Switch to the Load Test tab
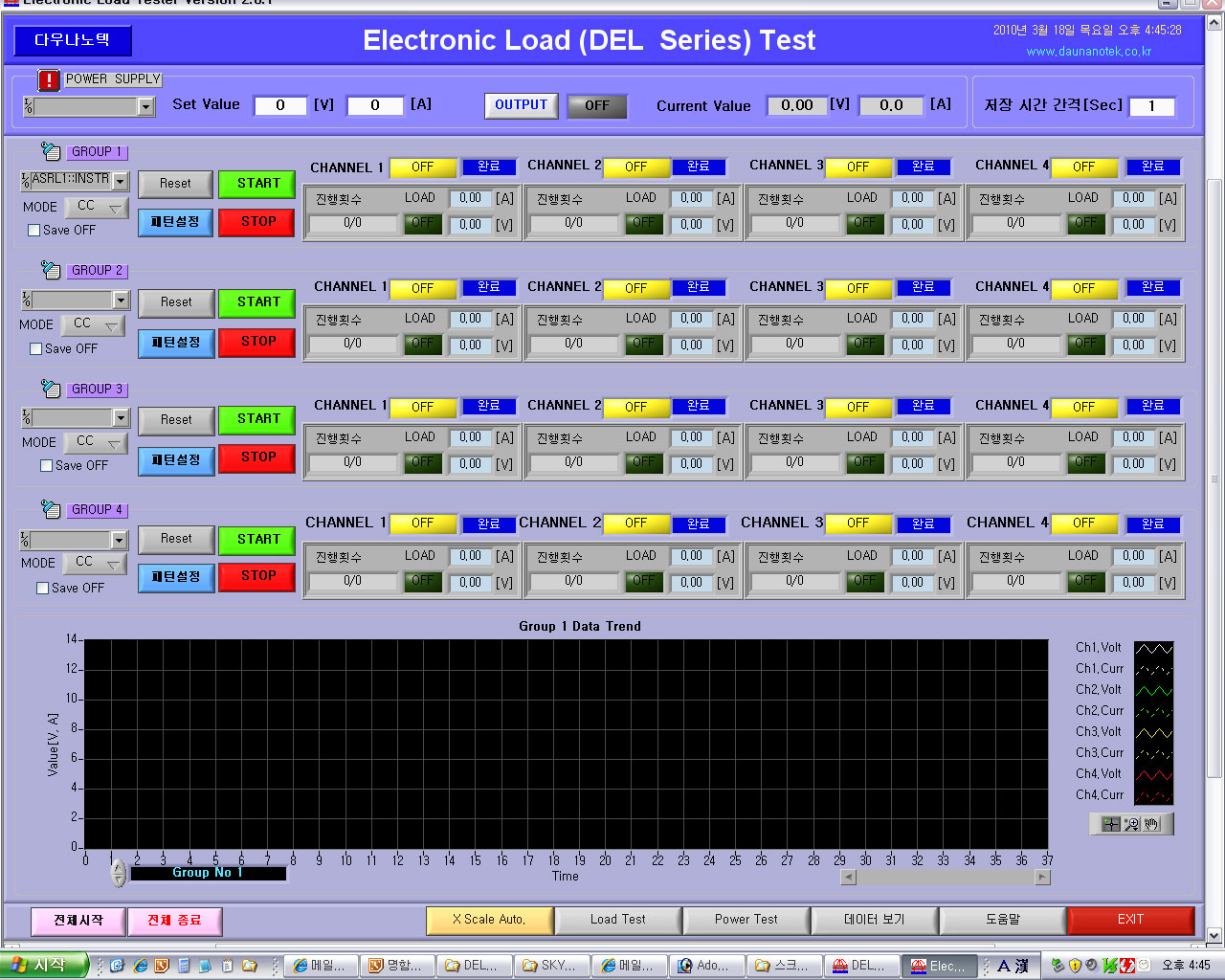This screenshot has height=980, width=1225. [x=617, y=920]
